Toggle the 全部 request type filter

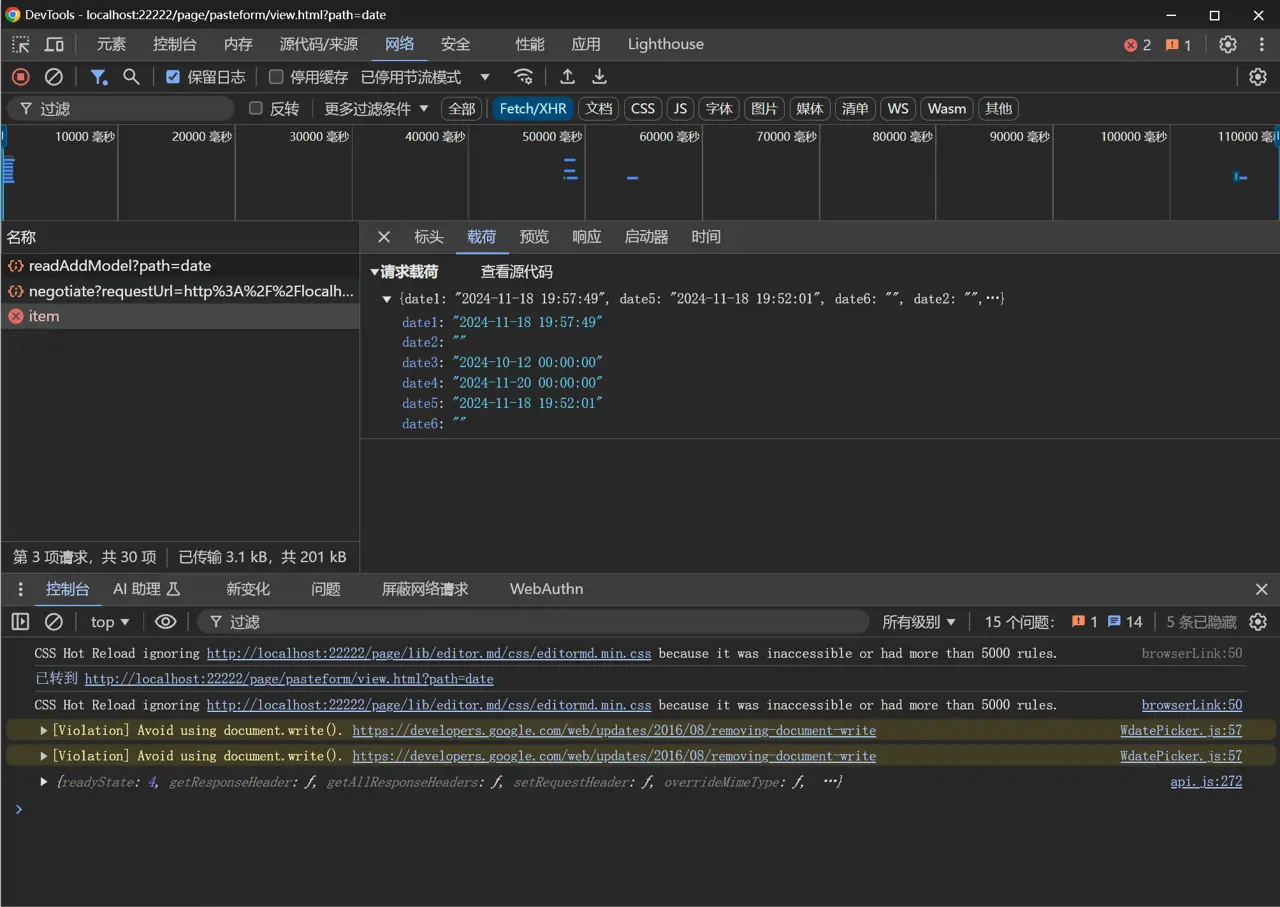coord(462,109)
